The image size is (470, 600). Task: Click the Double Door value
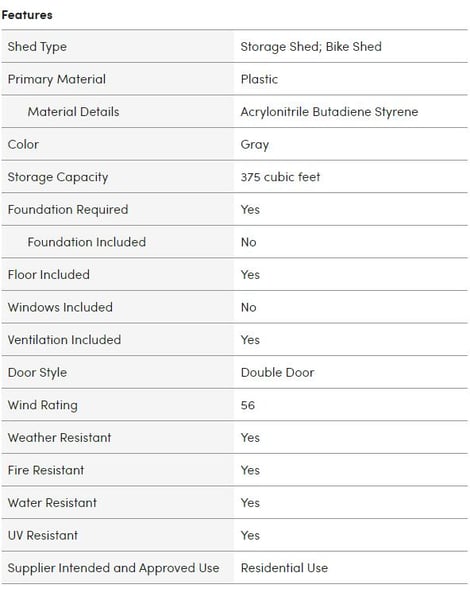[277, 372]
